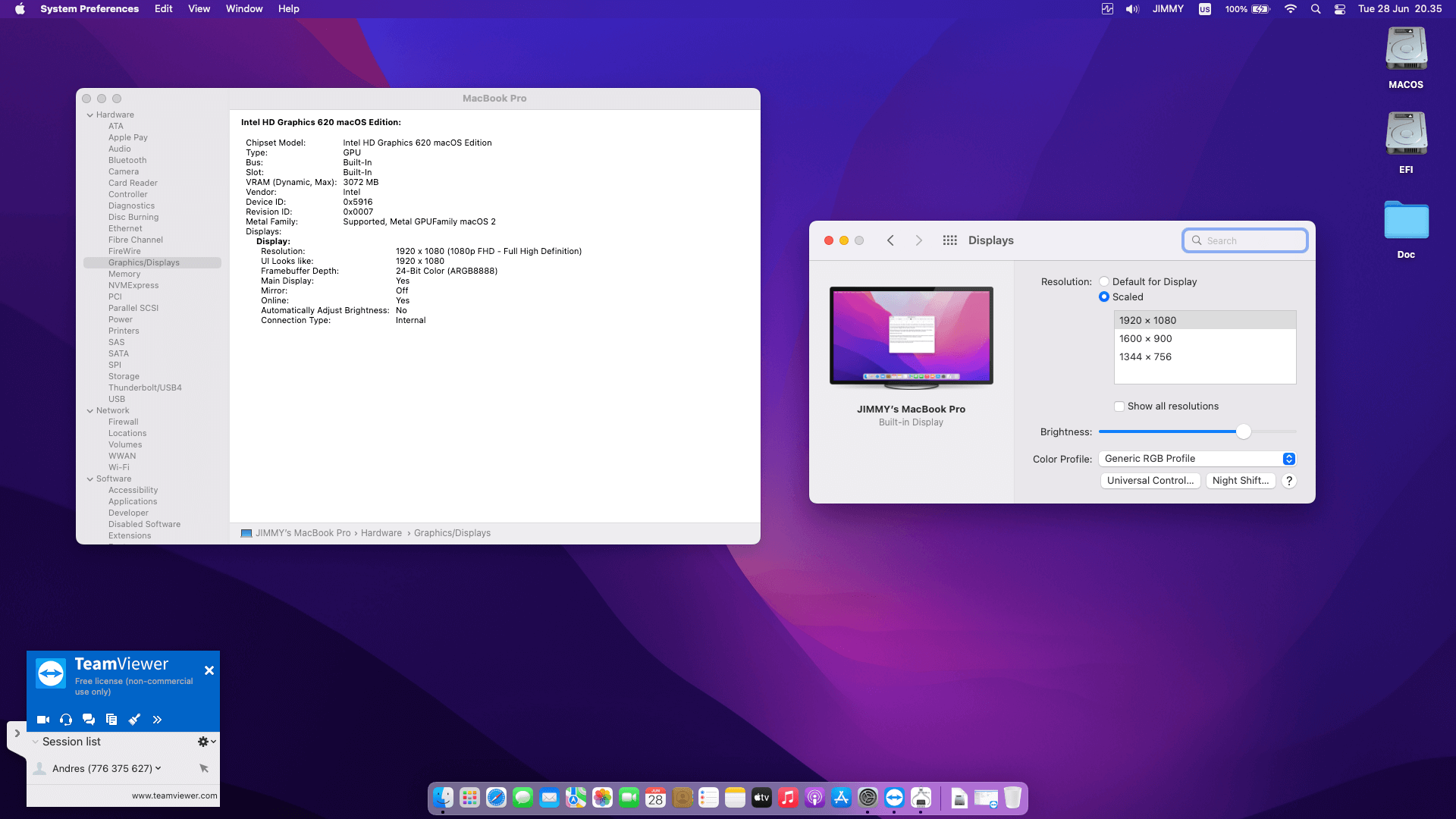Click the remote cursor icon beside Andres
Viewport: 1456px width, 819px height.
204,768
